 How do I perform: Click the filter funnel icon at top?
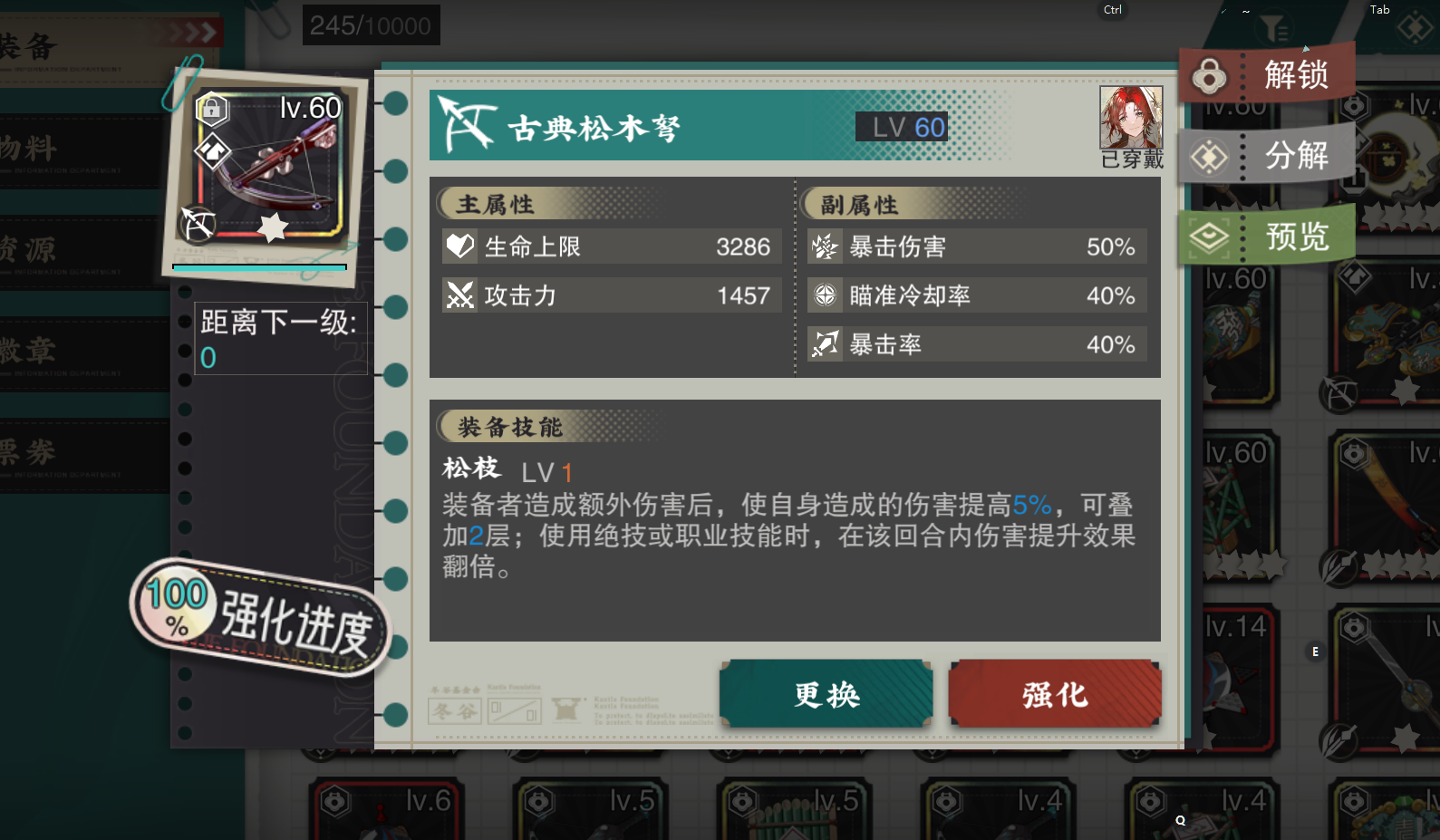[1275, 28]
